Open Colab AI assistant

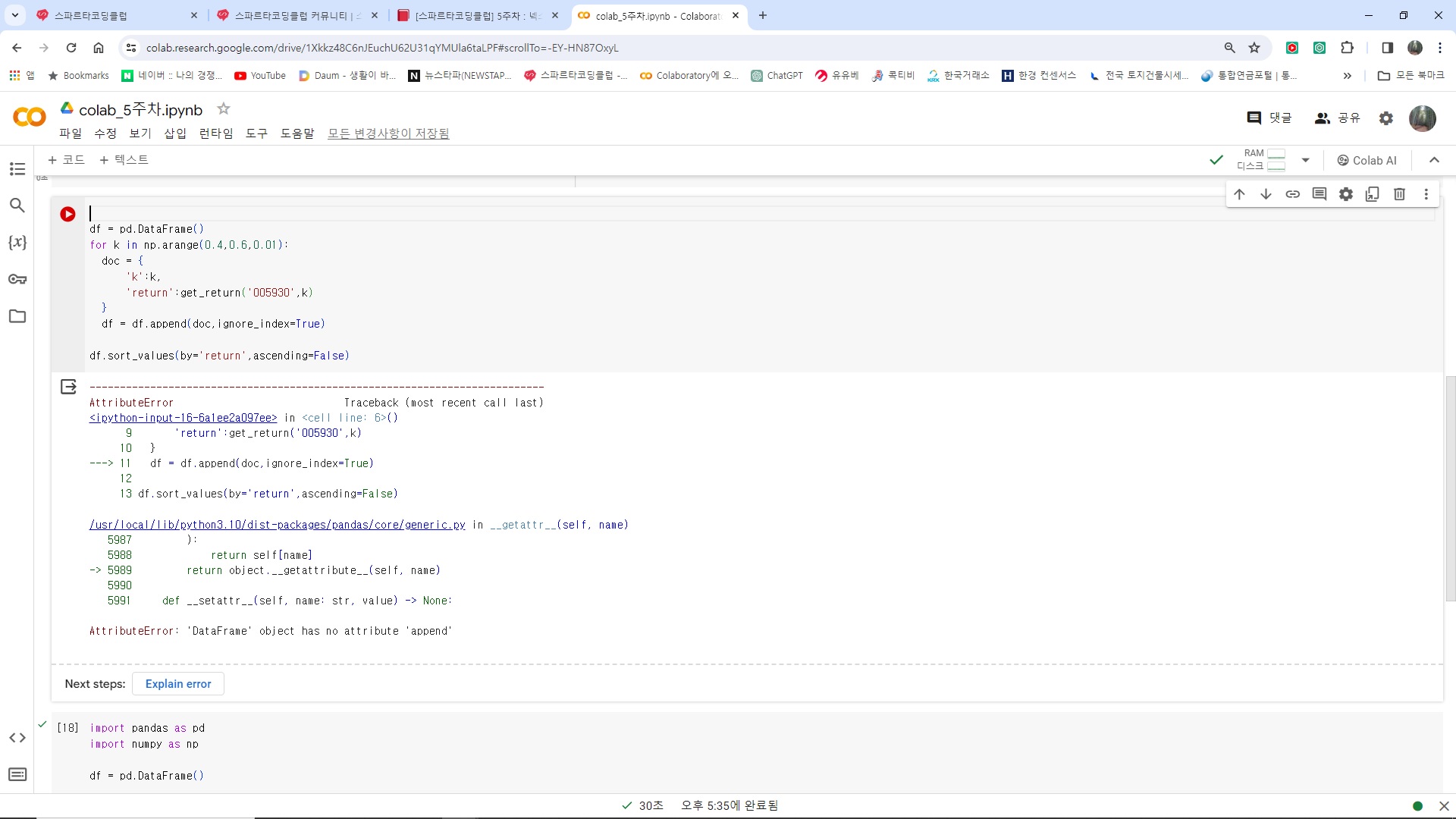click(x=1367, y=161)
